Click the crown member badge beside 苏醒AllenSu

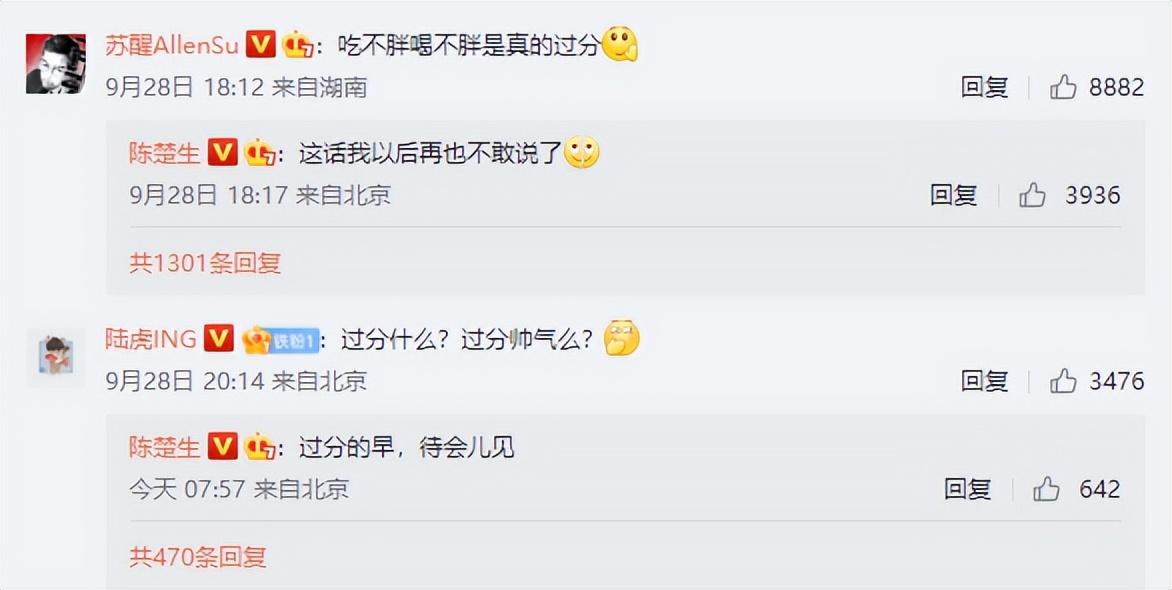coord(296,45)
